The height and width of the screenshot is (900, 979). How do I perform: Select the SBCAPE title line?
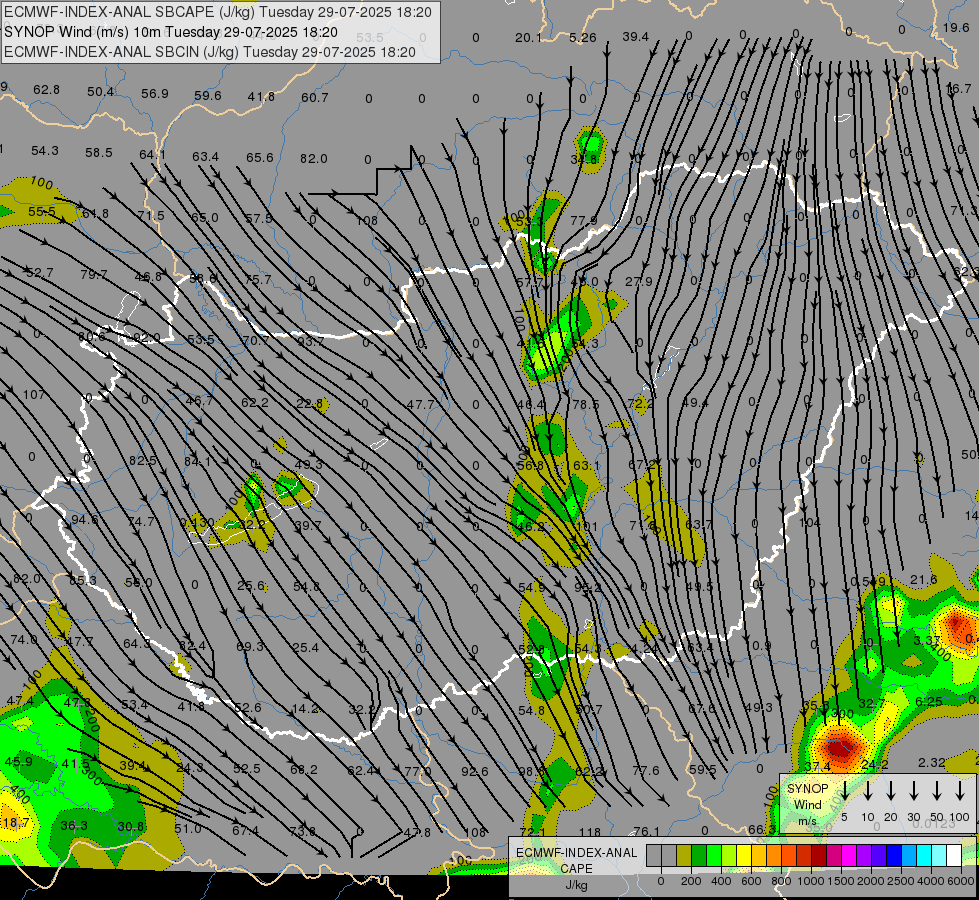click(218, 12)
